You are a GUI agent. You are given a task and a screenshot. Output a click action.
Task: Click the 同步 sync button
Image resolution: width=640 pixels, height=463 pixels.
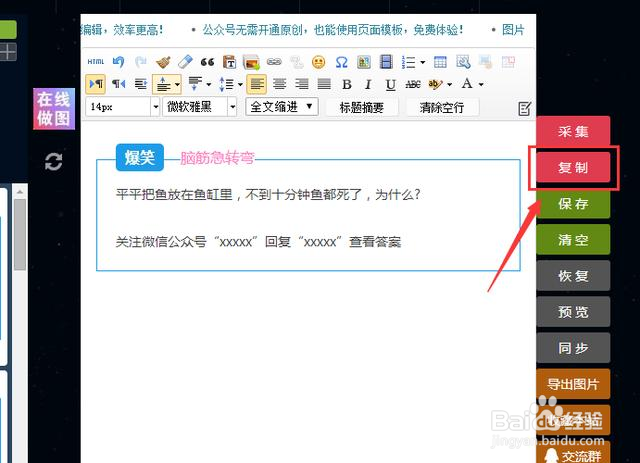point(573,348)
